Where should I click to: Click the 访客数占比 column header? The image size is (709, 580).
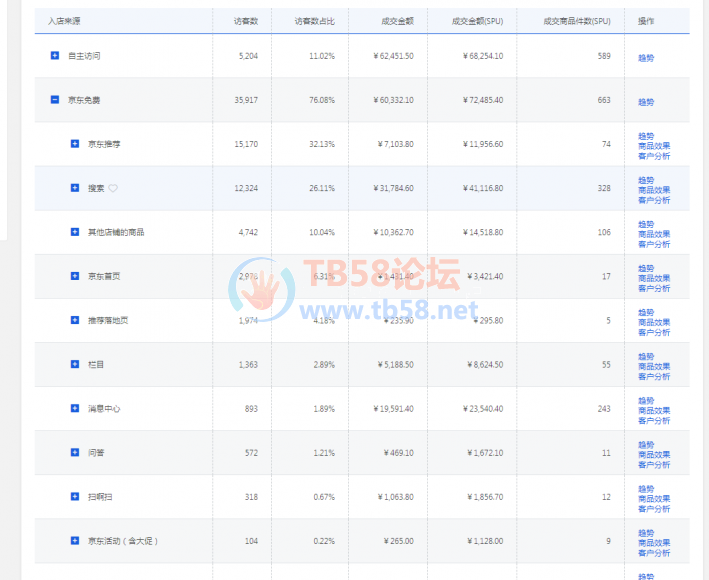pos(315,21)
